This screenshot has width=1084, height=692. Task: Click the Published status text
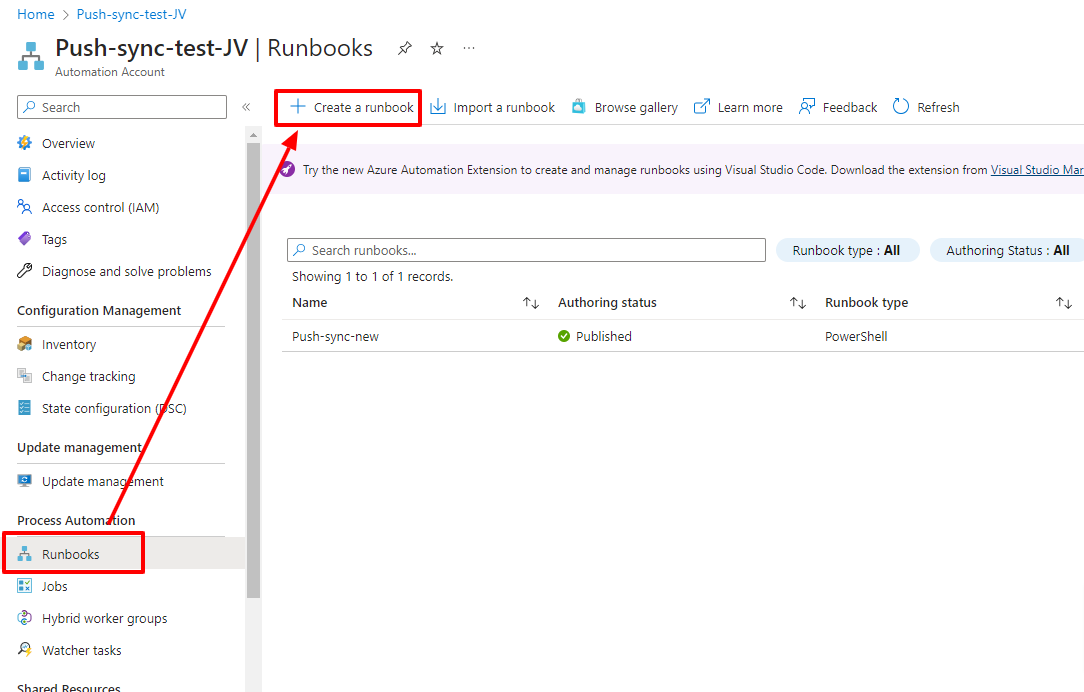point(604,337)
